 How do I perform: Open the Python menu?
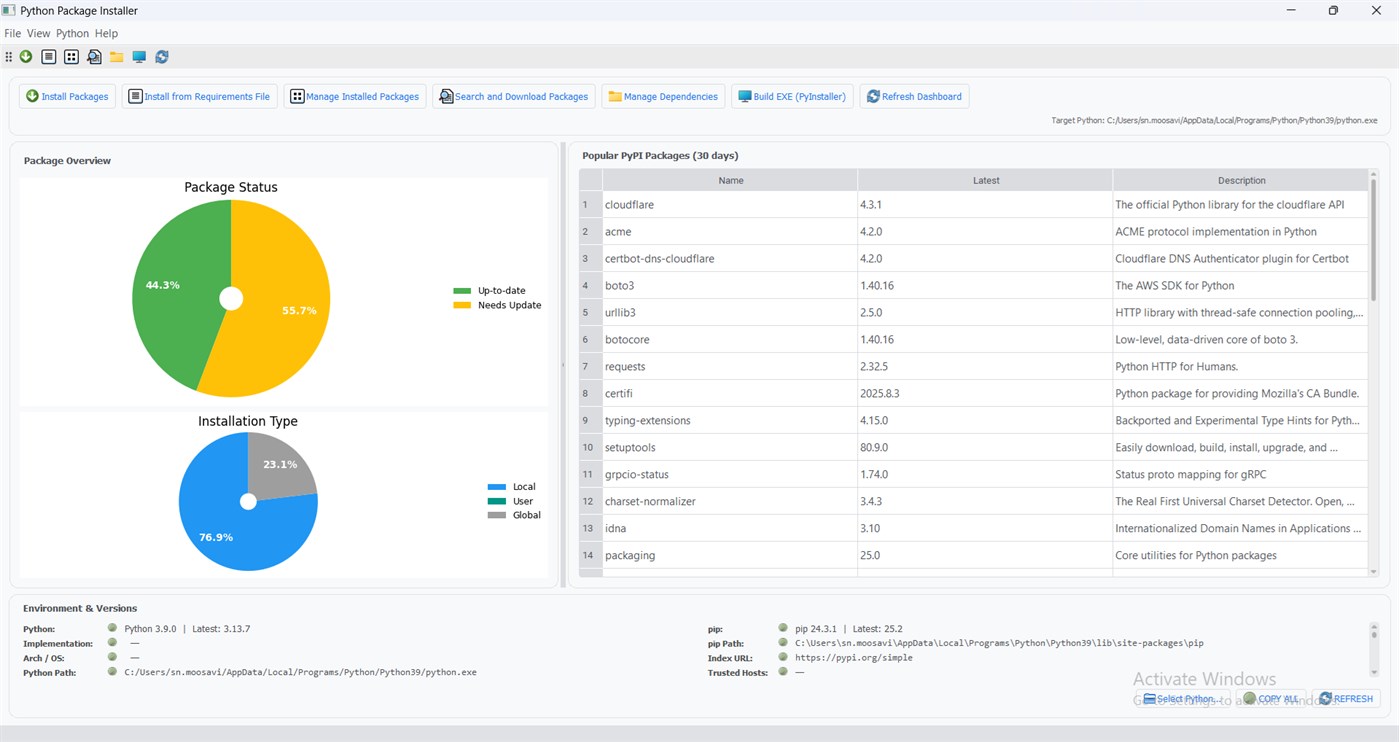click(72, 33)
